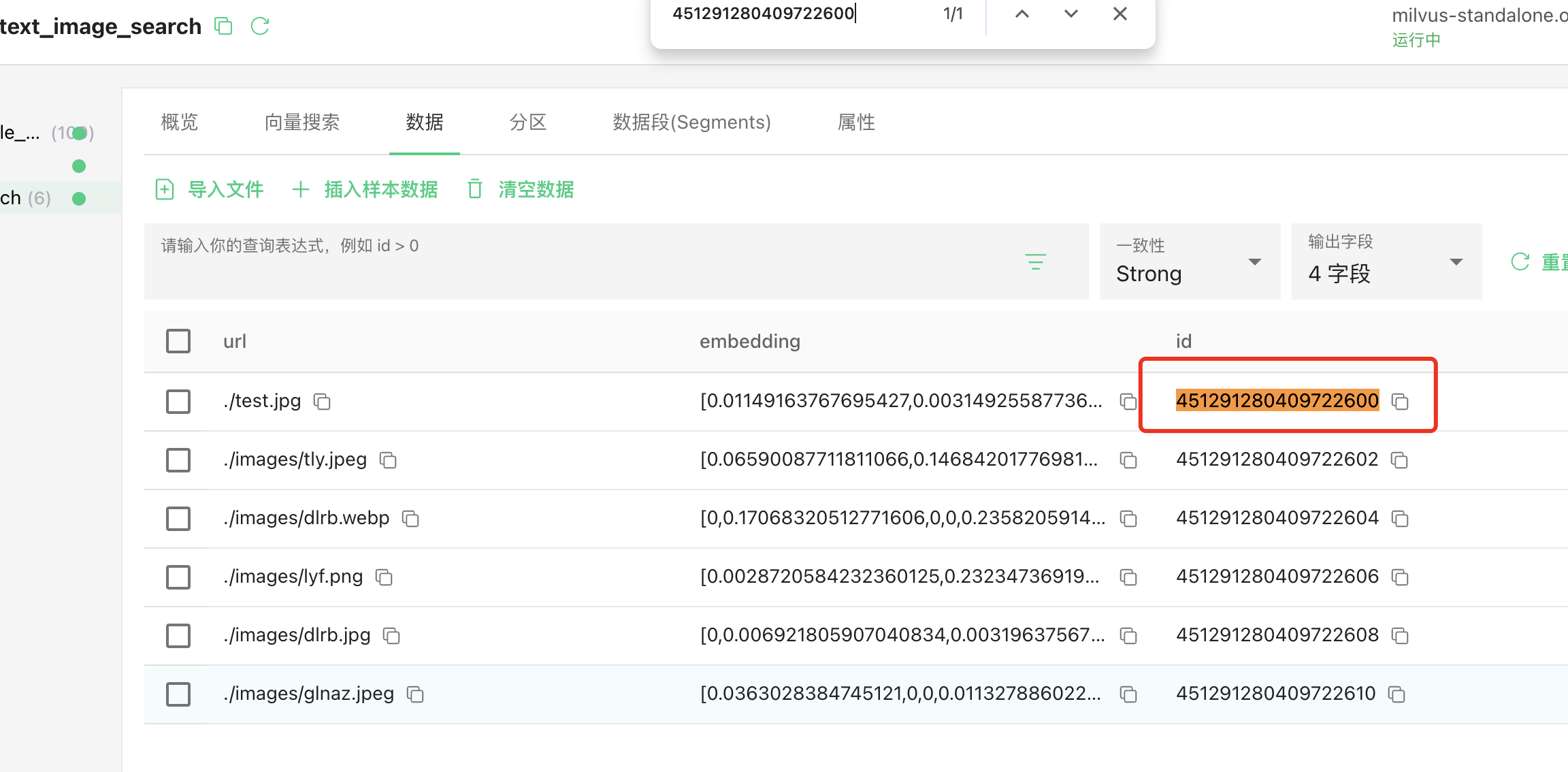Image resolution: width=1568 pixels, height=772 pixels.
Task: Select all rows with header checkbox
Action: (x=178, y=341)
